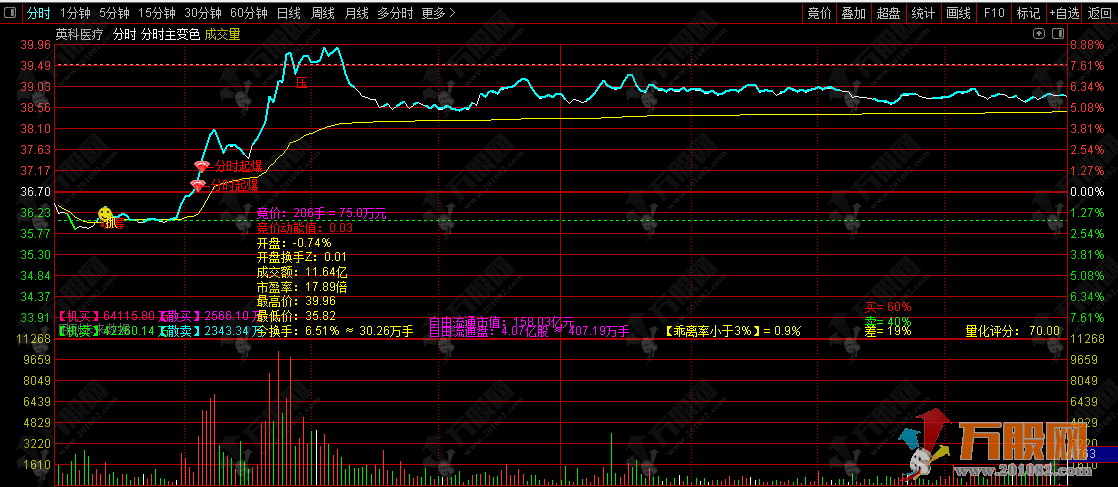Add stock via +自选 button
This screenshot has width=1118, height=487.
tap(1064, 13)
